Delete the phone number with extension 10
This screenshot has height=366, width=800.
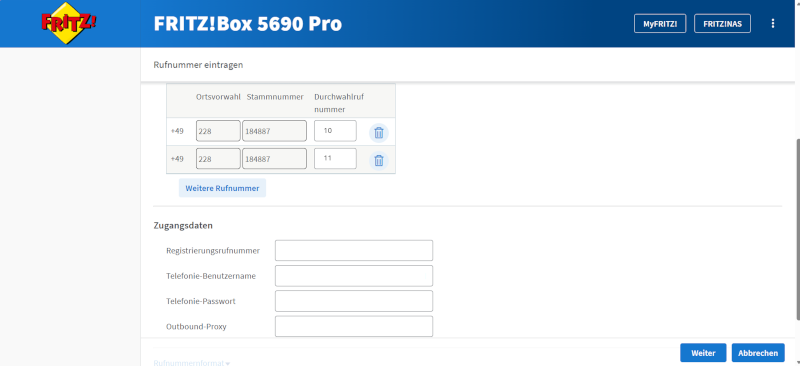pos(379,133)
